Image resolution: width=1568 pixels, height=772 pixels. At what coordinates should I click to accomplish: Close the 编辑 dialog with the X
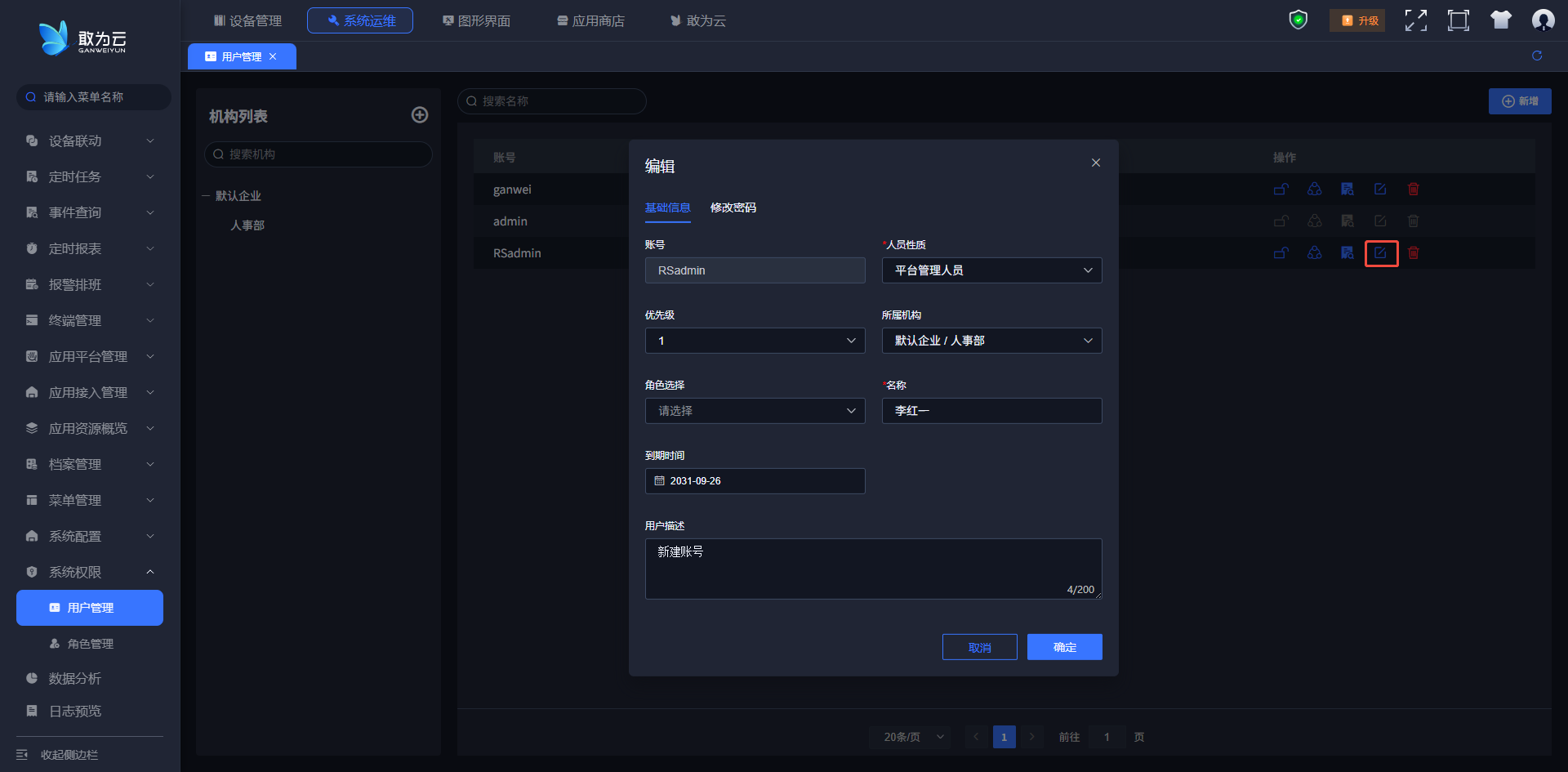1096,163
